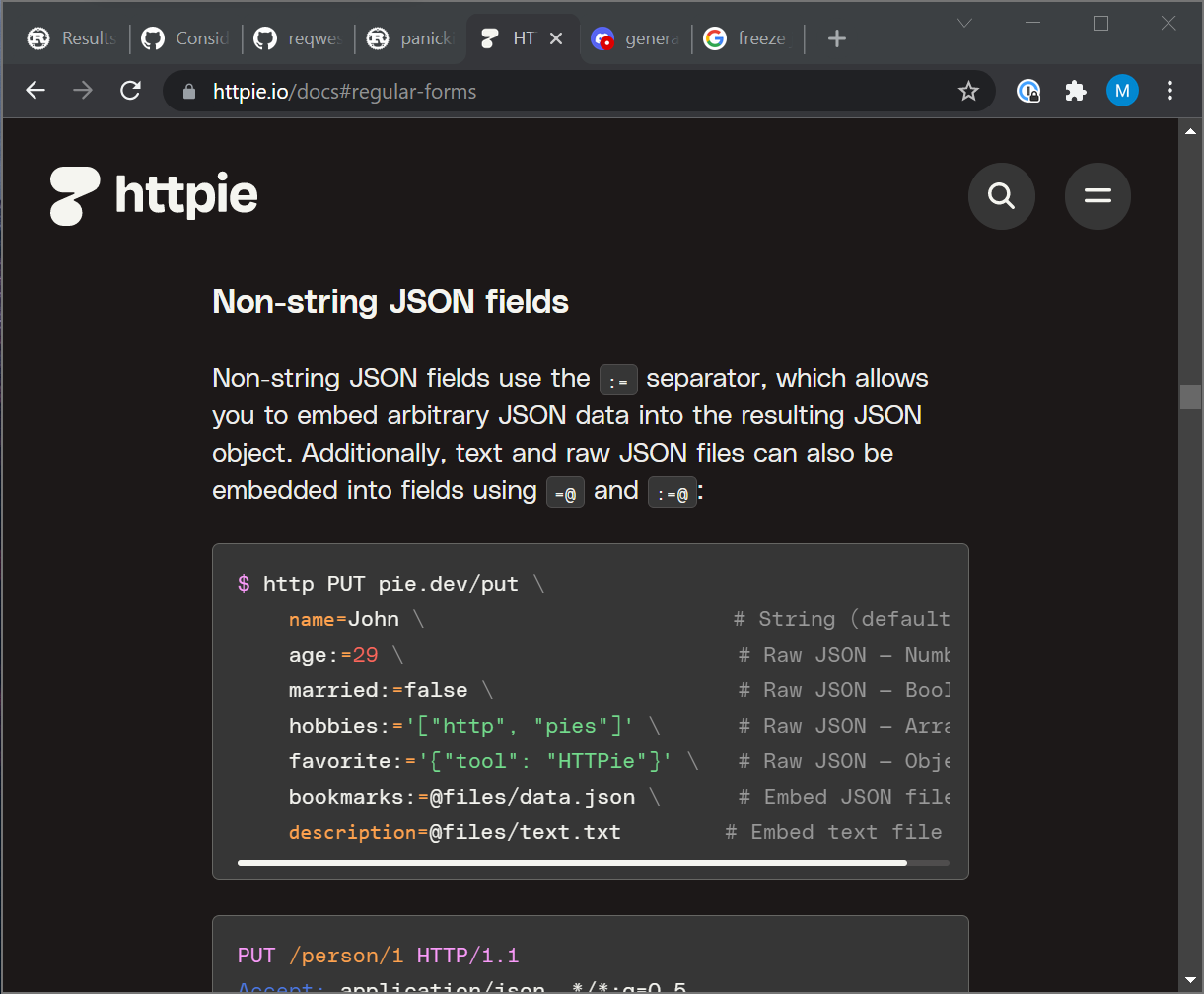View site info via the padlock icon
Screen dimensions: 1204x994
click(x=190, y=92)
